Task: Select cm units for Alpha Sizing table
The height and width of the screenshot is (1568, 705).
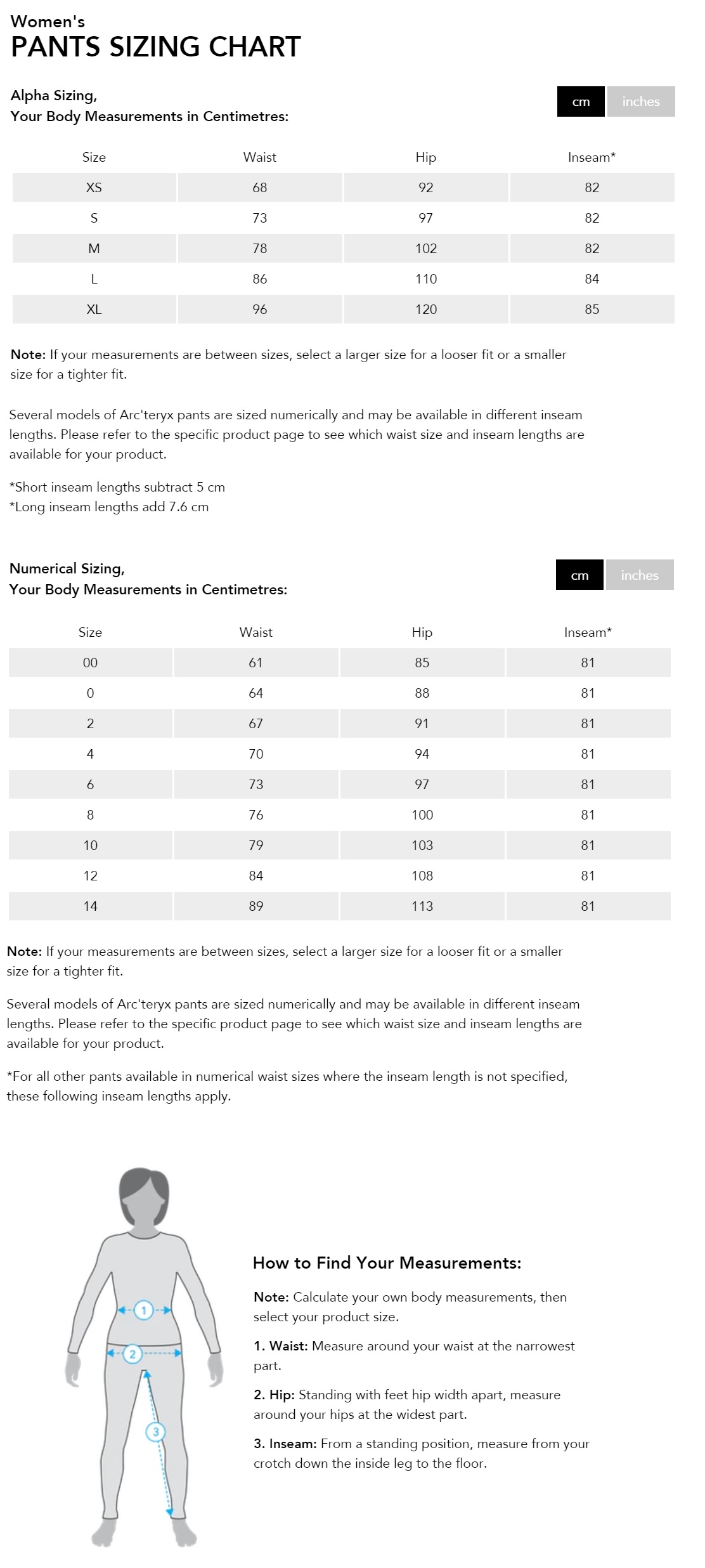Action: [x=581, y=101]
